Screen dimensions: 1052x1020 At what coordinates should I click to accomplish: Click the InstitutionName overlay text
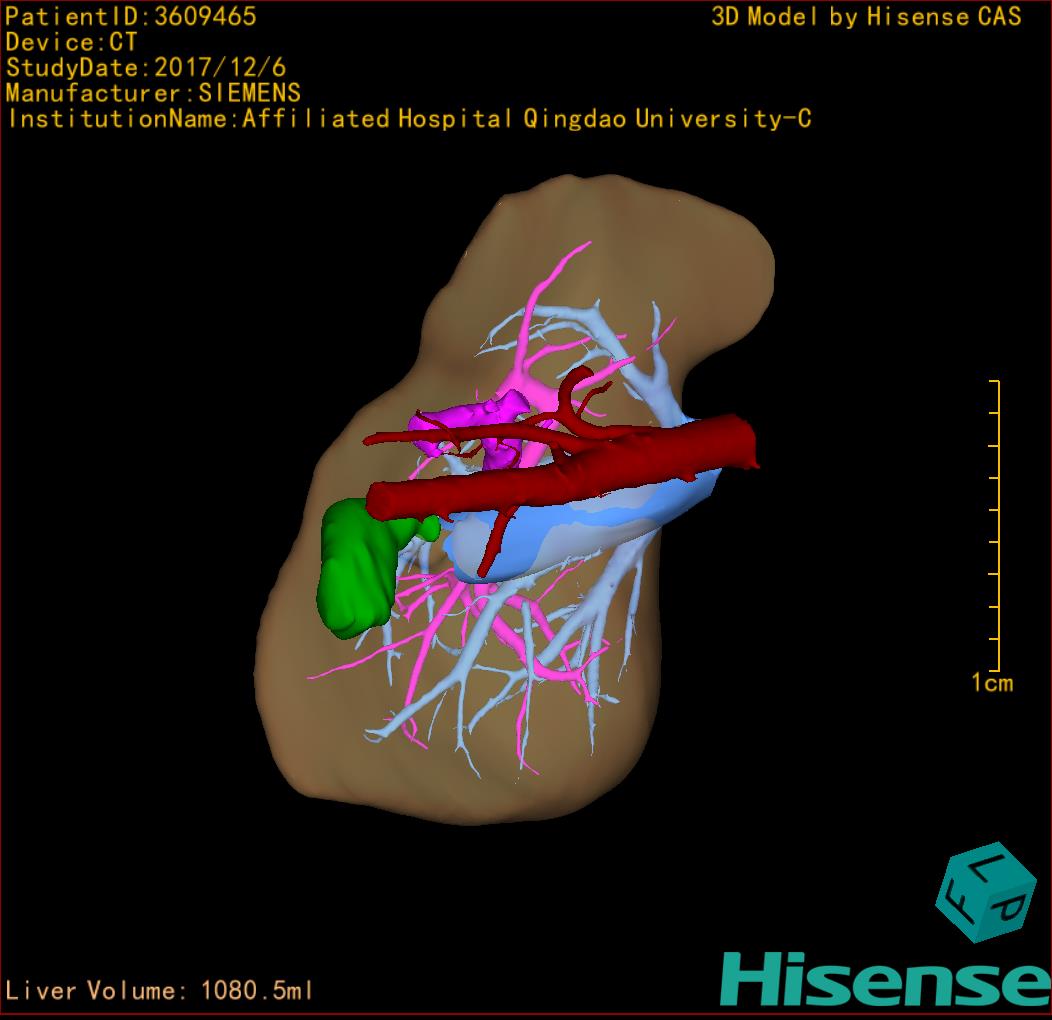(x=408, y=119)
